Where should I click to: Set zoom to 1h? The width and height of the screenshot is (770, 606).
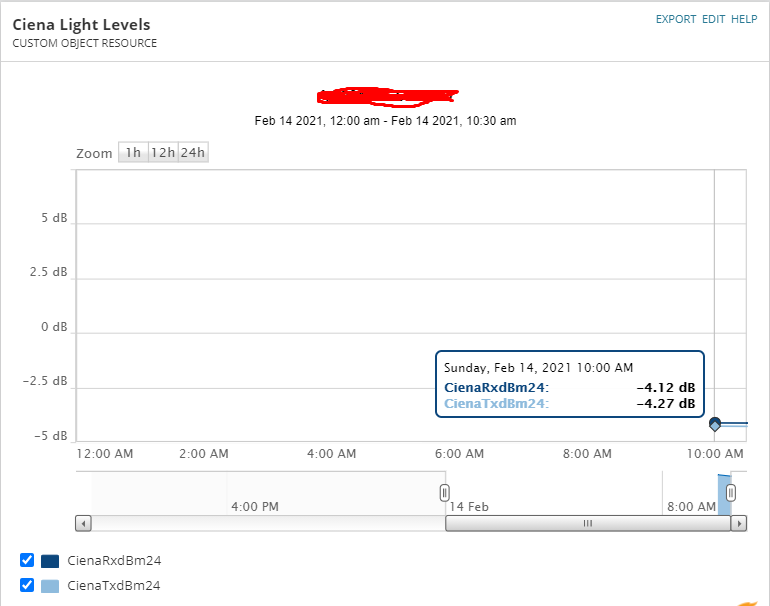pos(133,153)
